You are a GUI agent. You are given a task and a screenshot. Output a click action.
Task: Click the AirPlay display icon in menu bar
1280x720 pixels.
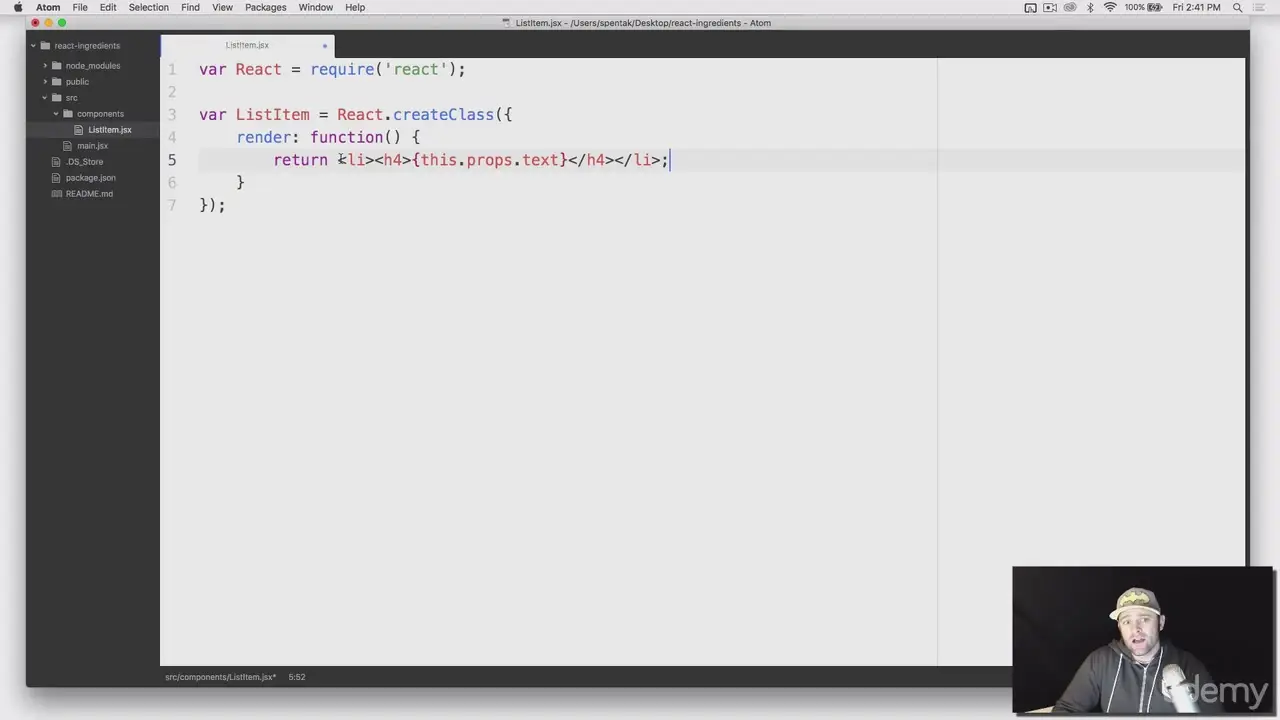point(1030,7)
